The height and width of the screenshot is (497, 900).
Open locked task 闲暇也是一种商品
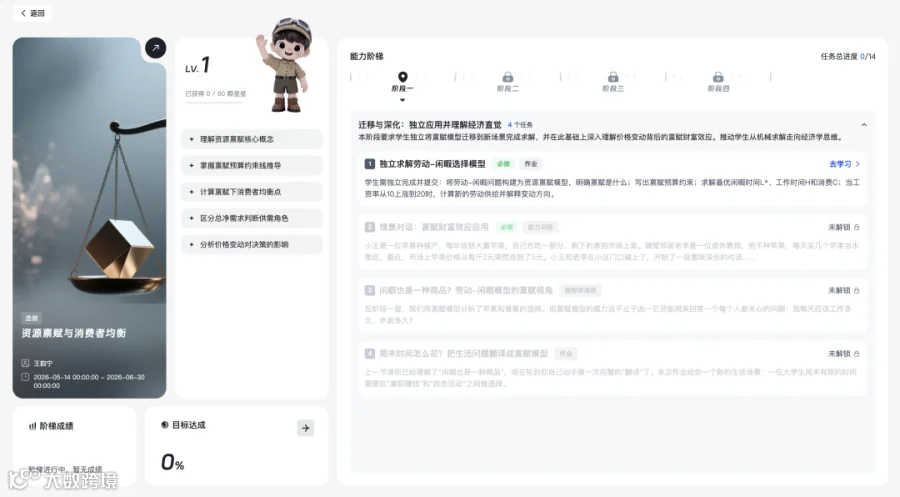pos(612,305)
